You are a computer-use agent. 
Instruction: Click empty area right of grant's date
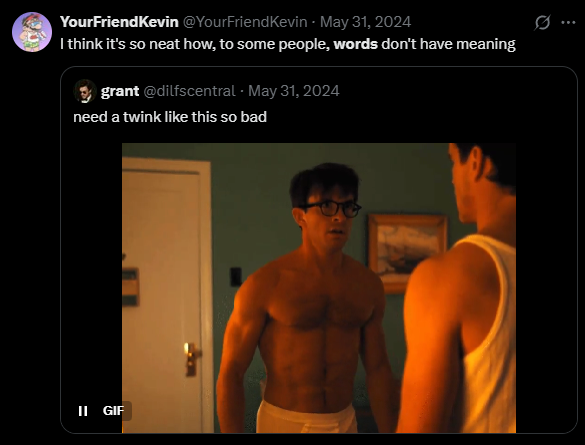coord(455,91)
